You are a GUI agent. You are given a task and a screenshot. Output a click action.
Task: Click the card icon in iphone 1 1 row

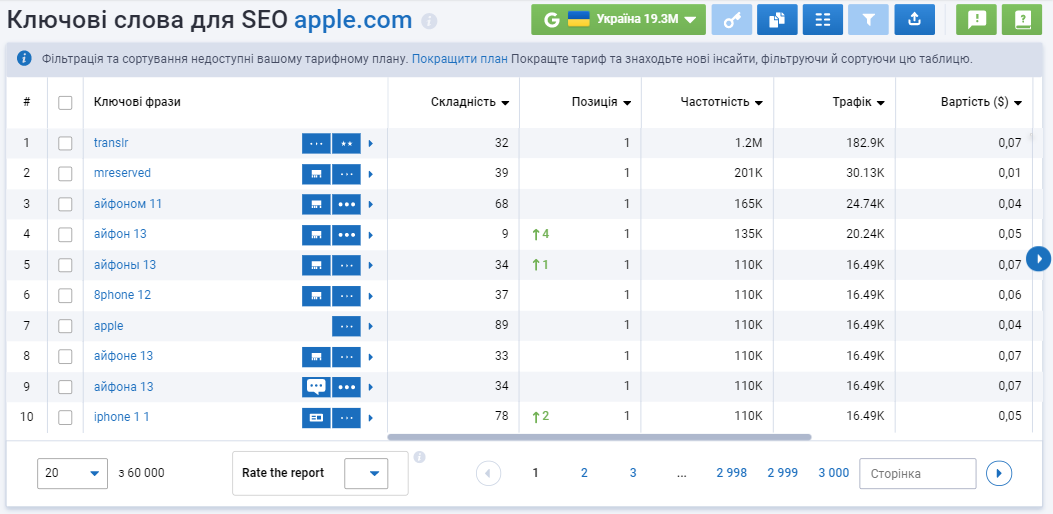[316, 417]
